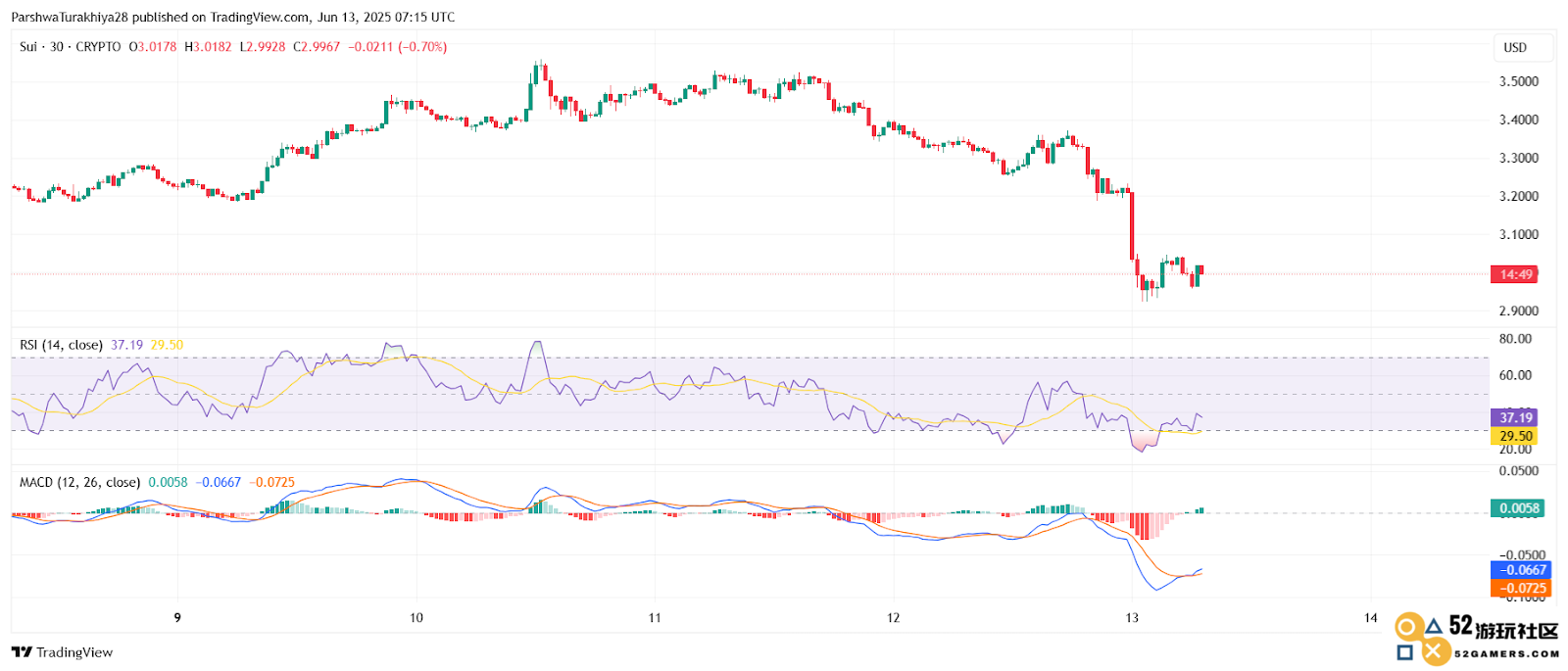This screenshot has height=671, width=1568.
Task: Click the TradingView logo icon
Action: [22, 652]
